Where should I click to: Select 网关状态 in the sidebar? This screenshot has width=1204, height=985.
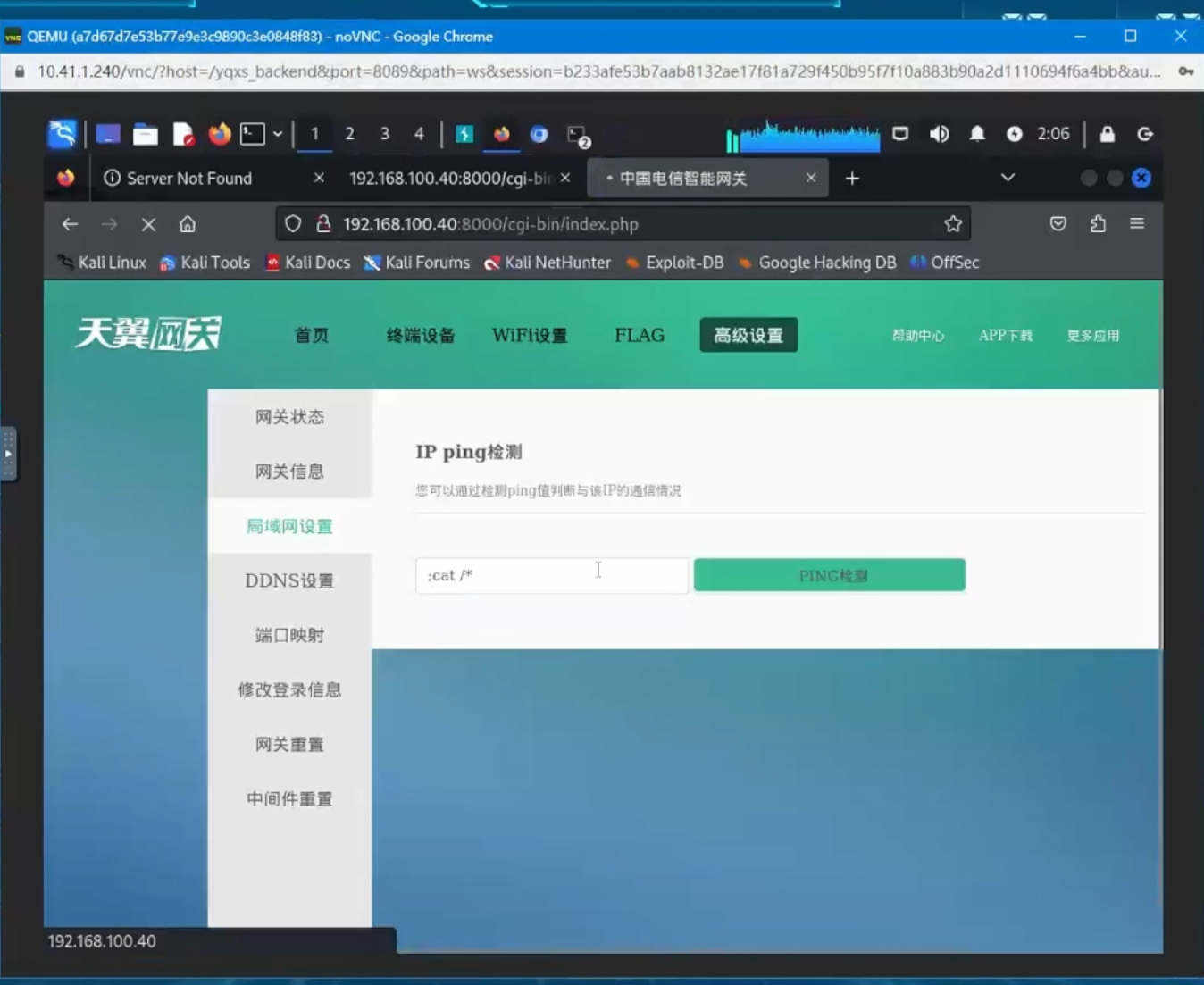pyautogui.click(x=289, y=417)
